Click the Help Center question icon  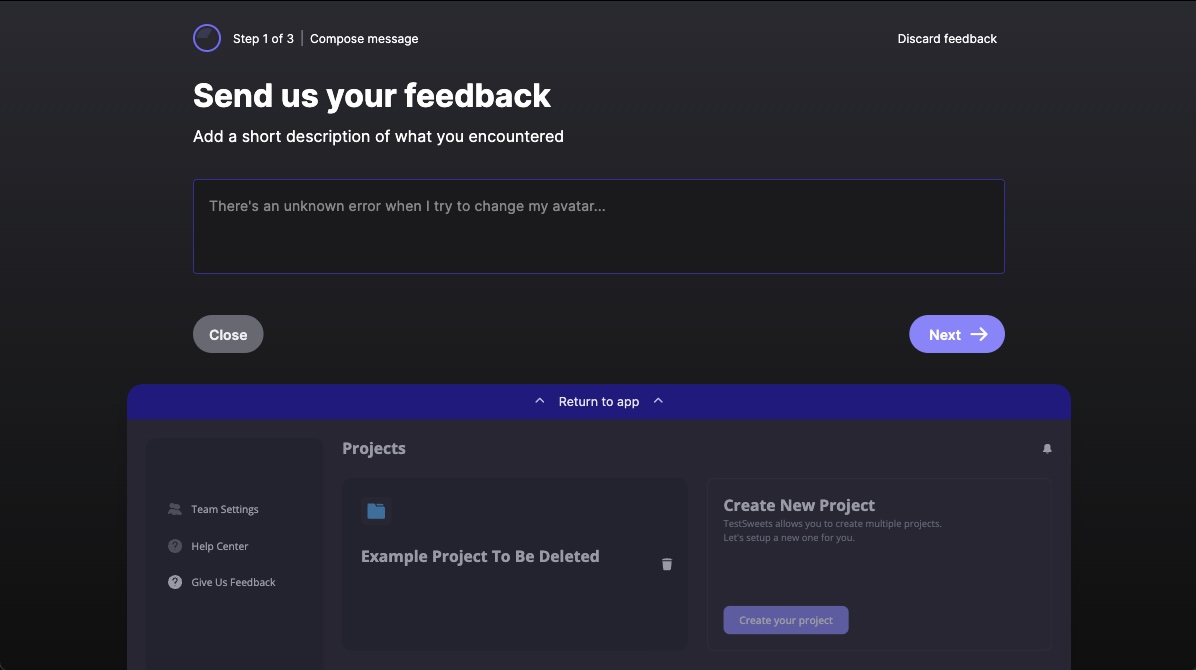(x=175, y=546)
